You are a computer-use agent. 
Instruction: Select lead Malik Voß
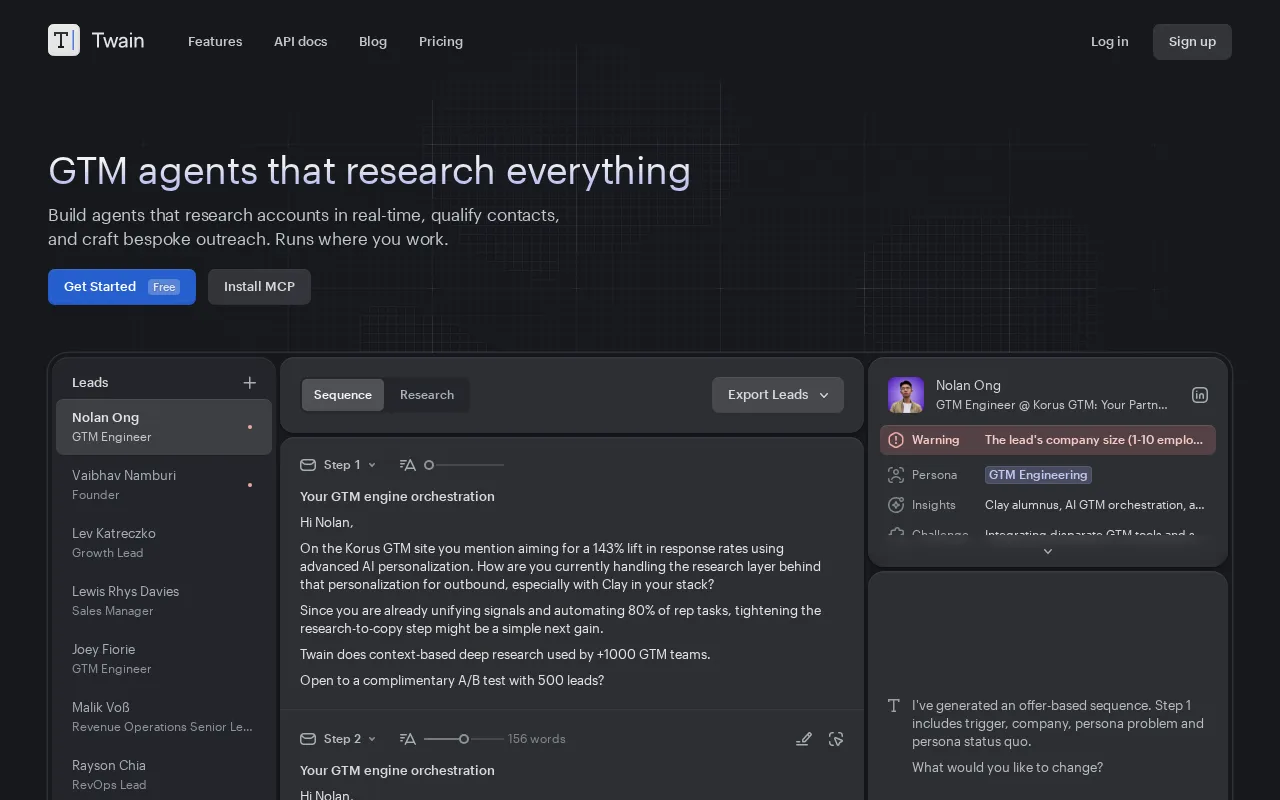click(x=164, y=717)
